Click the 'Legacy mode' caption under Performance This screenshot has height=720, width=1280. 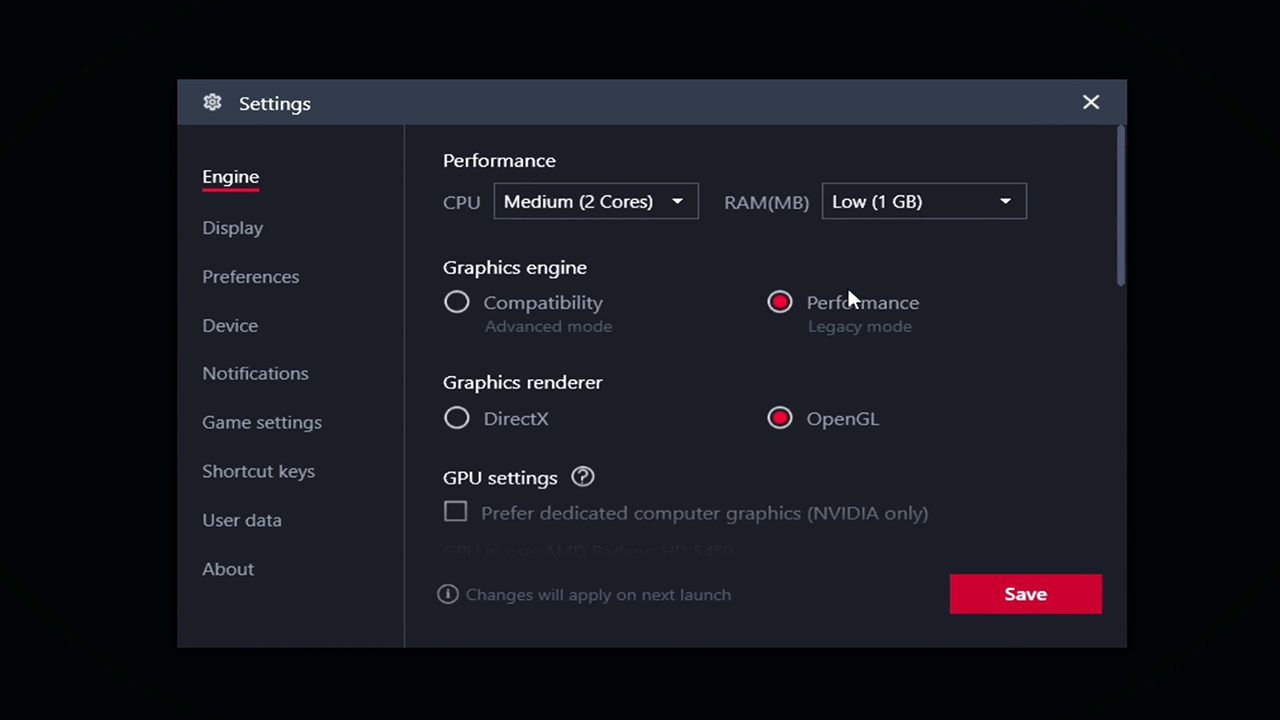point(860,327)
